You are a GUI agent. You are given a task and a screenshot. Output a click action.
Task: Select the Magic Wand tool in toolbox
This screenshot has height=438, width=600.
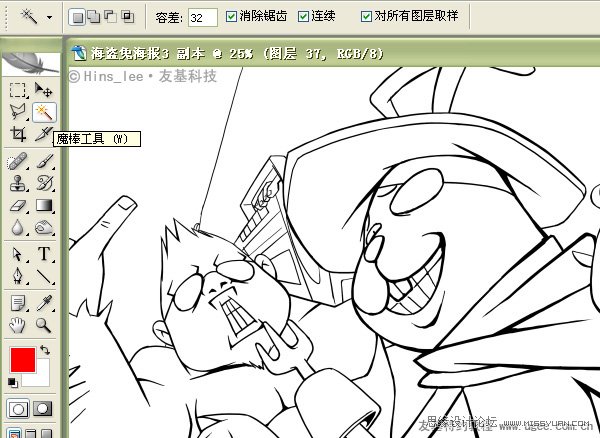(44, 112)
